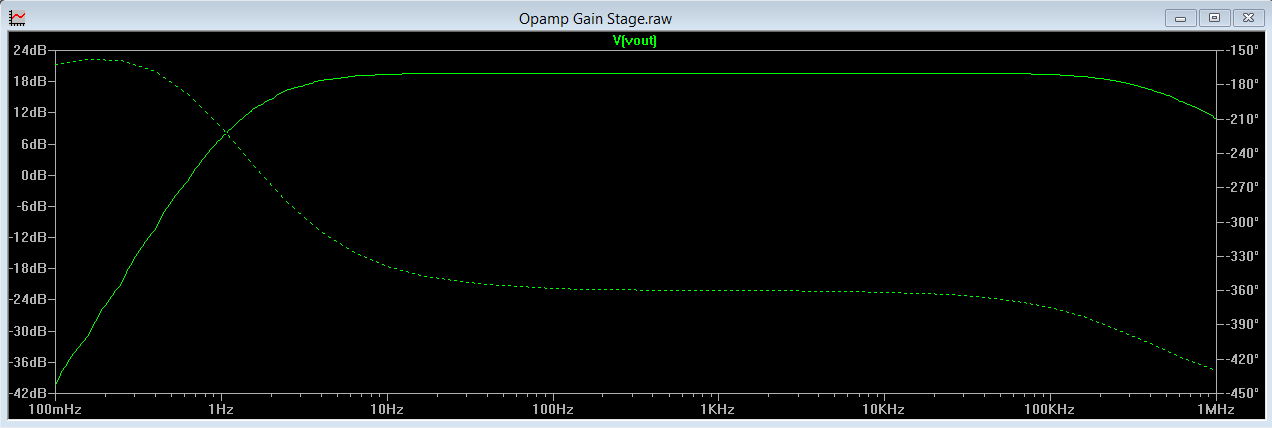The image size is (1272, 428).
Task: Click the -18dB magnitude axis label
Action: click(x=28, y=268)
